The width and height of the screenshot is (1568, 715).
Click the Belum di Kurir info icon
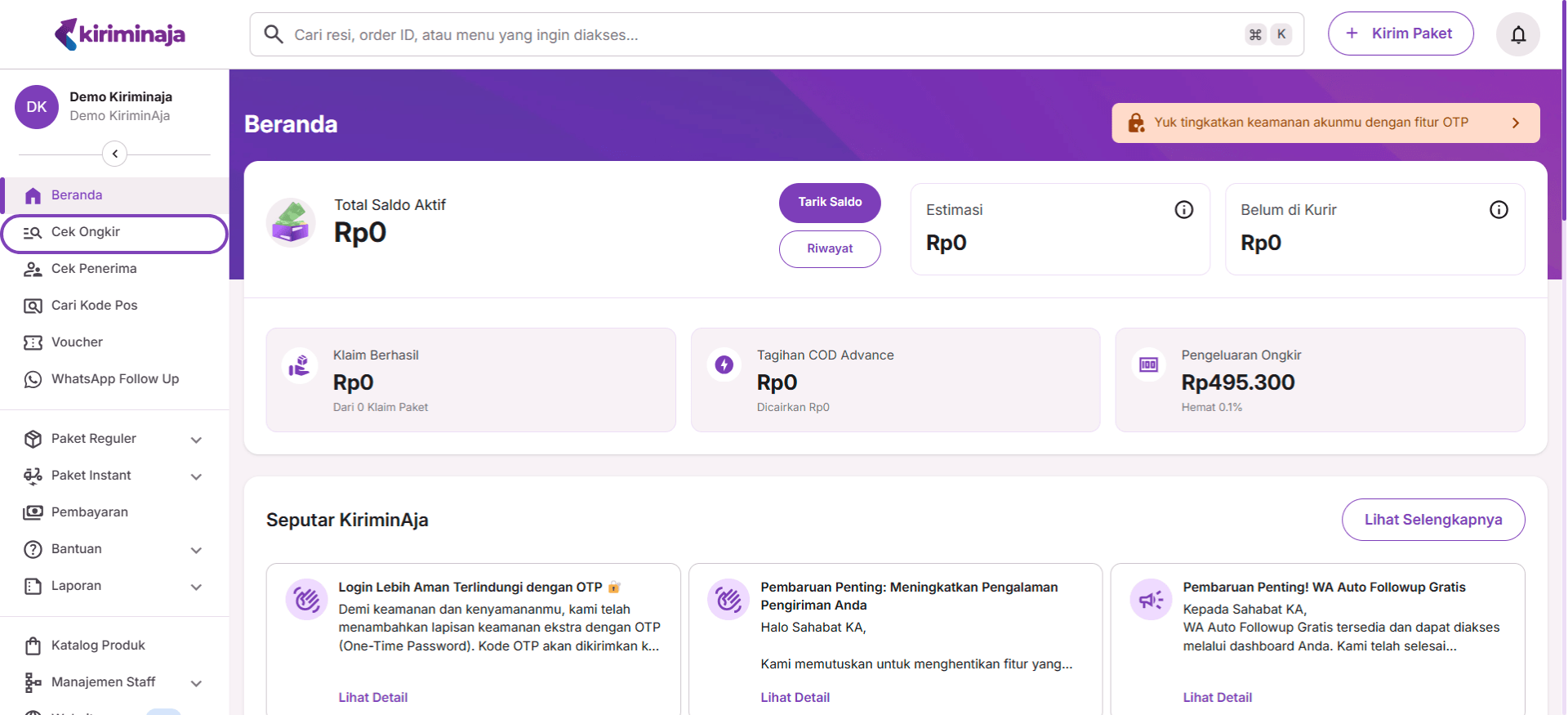coord(1499,210)
